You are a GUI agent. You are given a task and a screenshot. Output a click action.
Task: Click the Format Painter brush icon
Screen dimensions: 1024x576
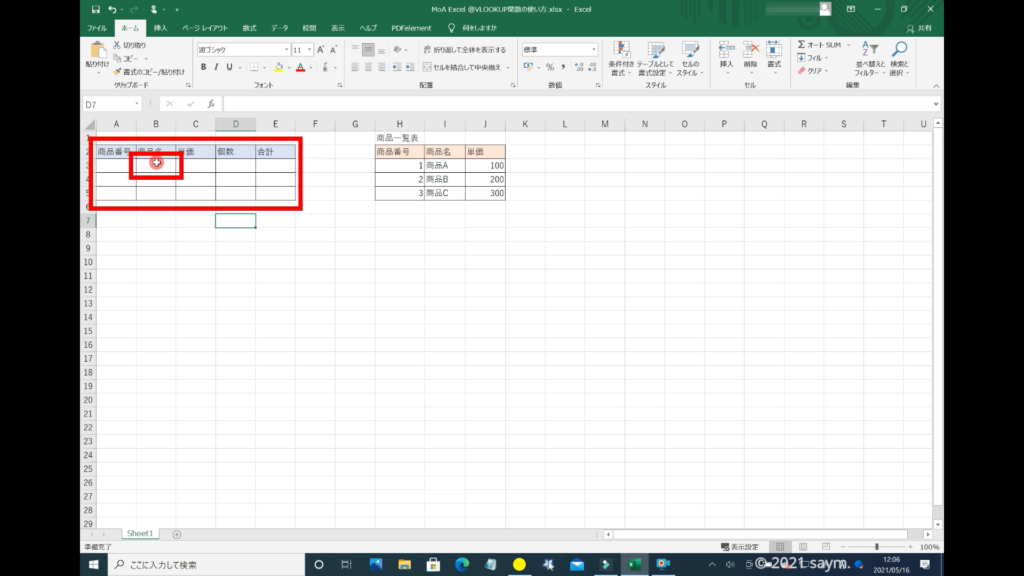tap(117, 72)
